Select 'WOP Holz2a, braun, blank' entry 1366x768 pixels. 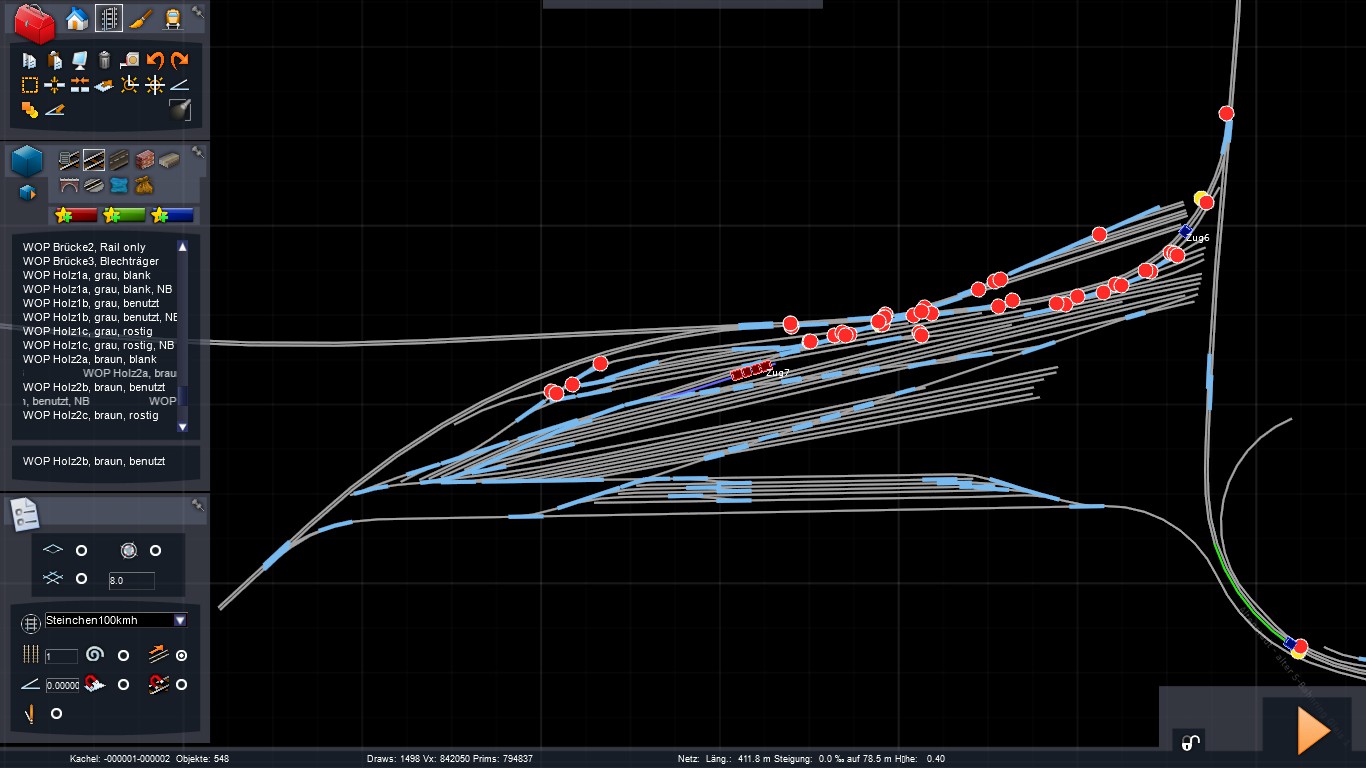[90, 359]
